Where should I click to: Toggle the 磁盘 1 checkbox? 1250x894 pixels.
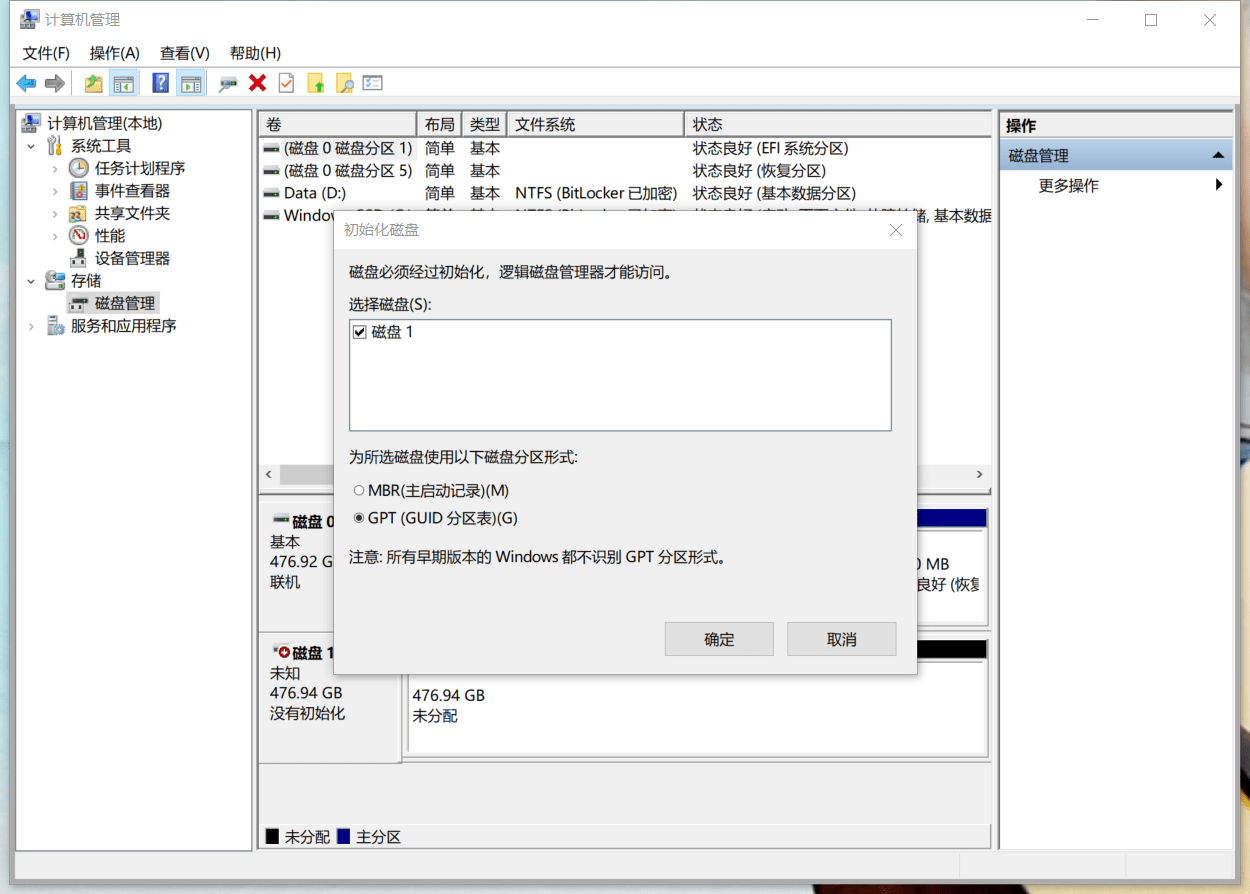tap(360, 332)
